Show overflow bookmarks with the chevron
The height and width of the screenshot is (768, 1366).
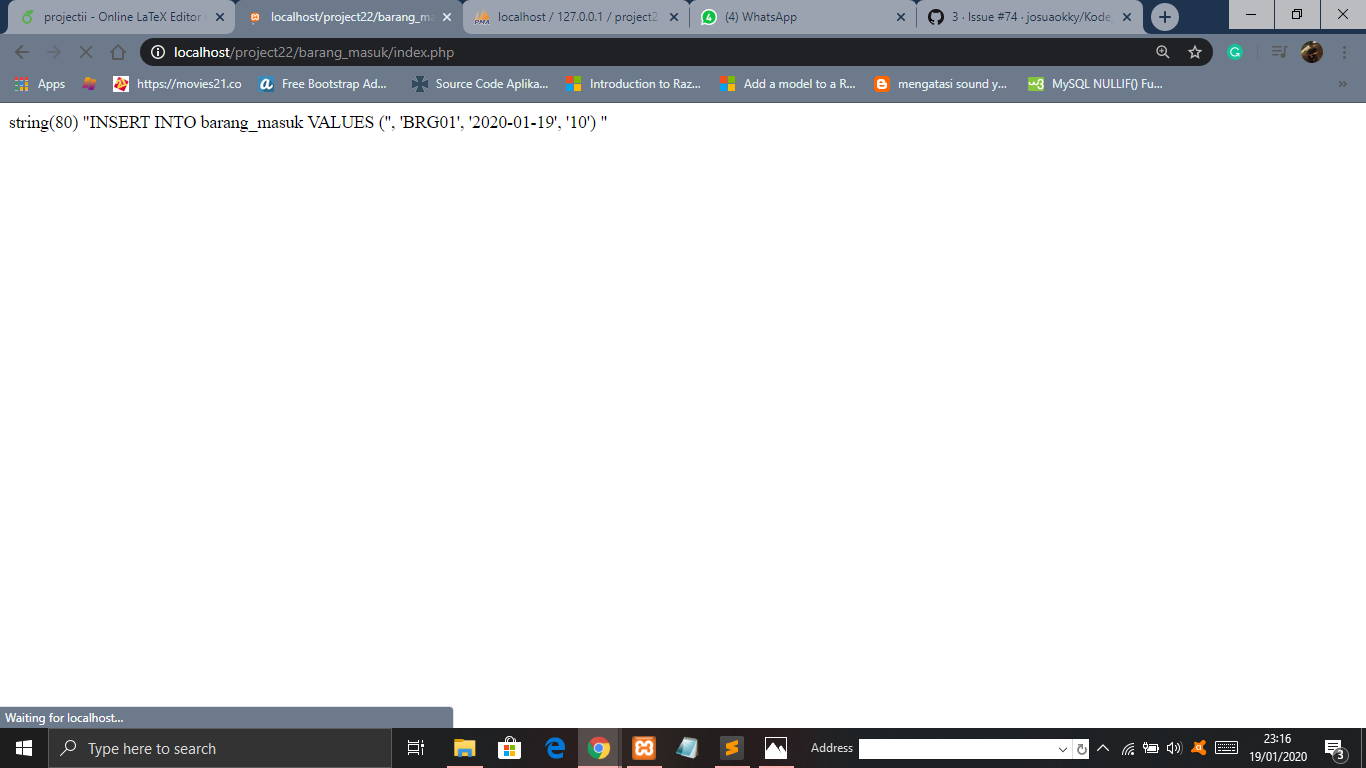pos(1342,84)
